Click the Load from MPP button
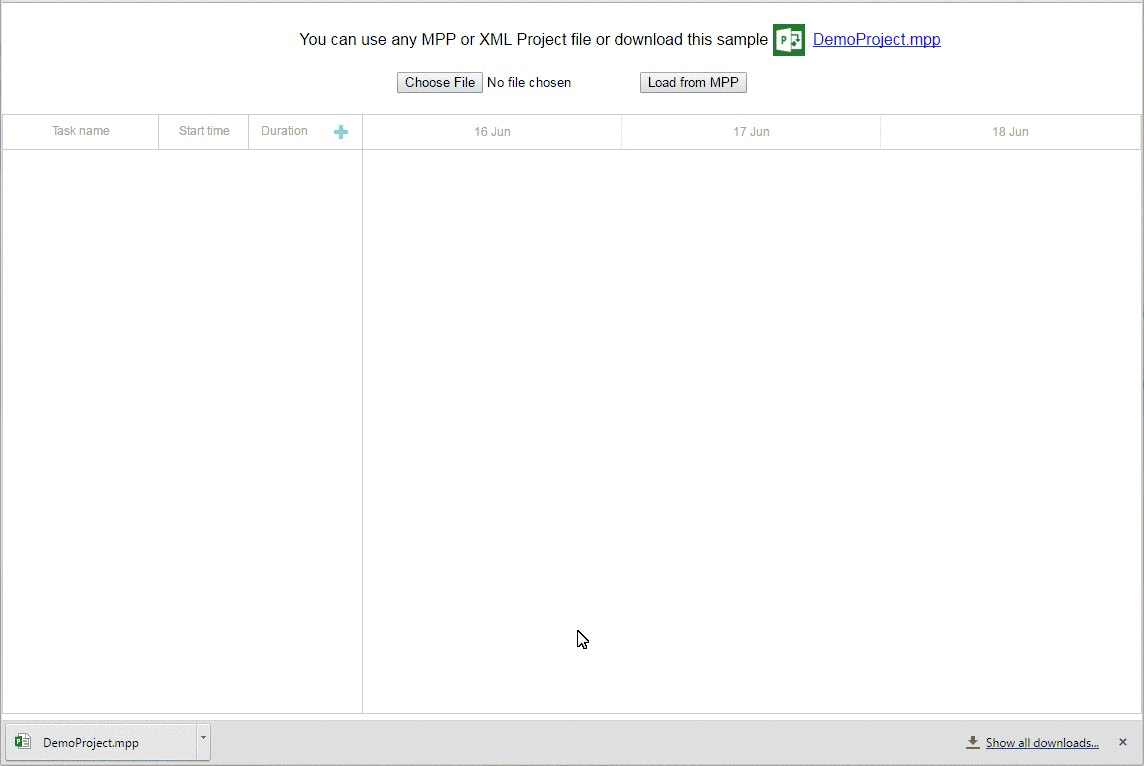Image resolution: width=1144 pixels, height=766 pixels. [693, 82]
